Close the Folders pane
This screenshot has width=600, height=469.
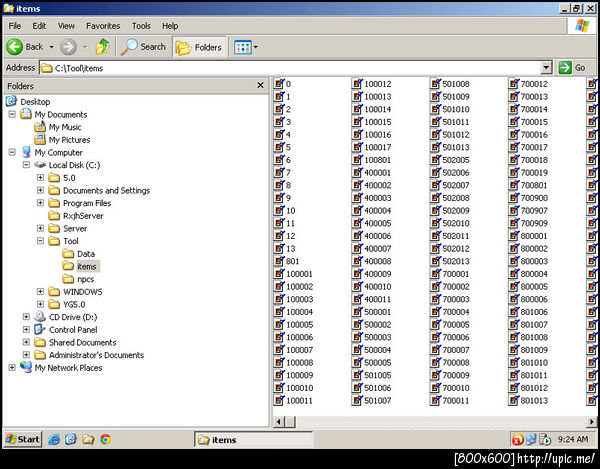coord(261,85)
